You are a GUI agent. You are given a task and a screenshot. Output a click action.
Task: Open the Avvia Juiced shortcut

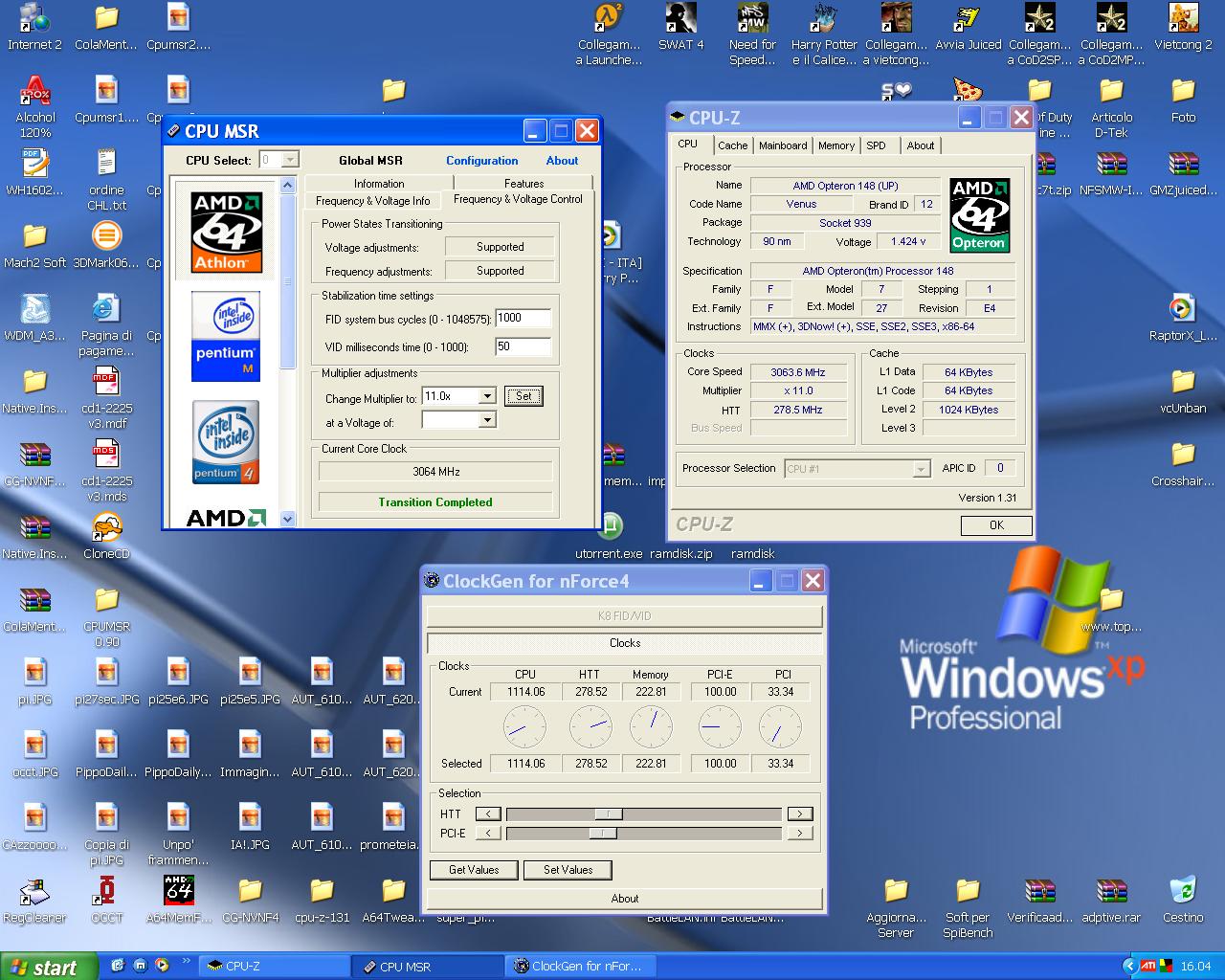[968, 28]
